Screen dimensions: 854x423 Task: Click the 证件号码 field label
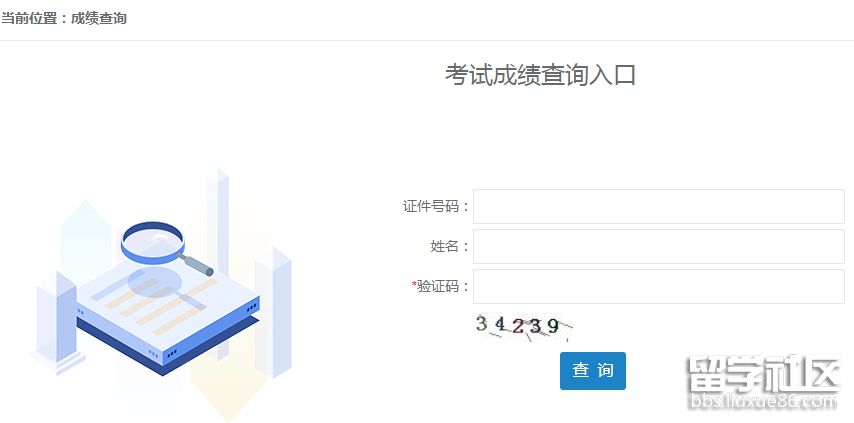click(430, 206)
